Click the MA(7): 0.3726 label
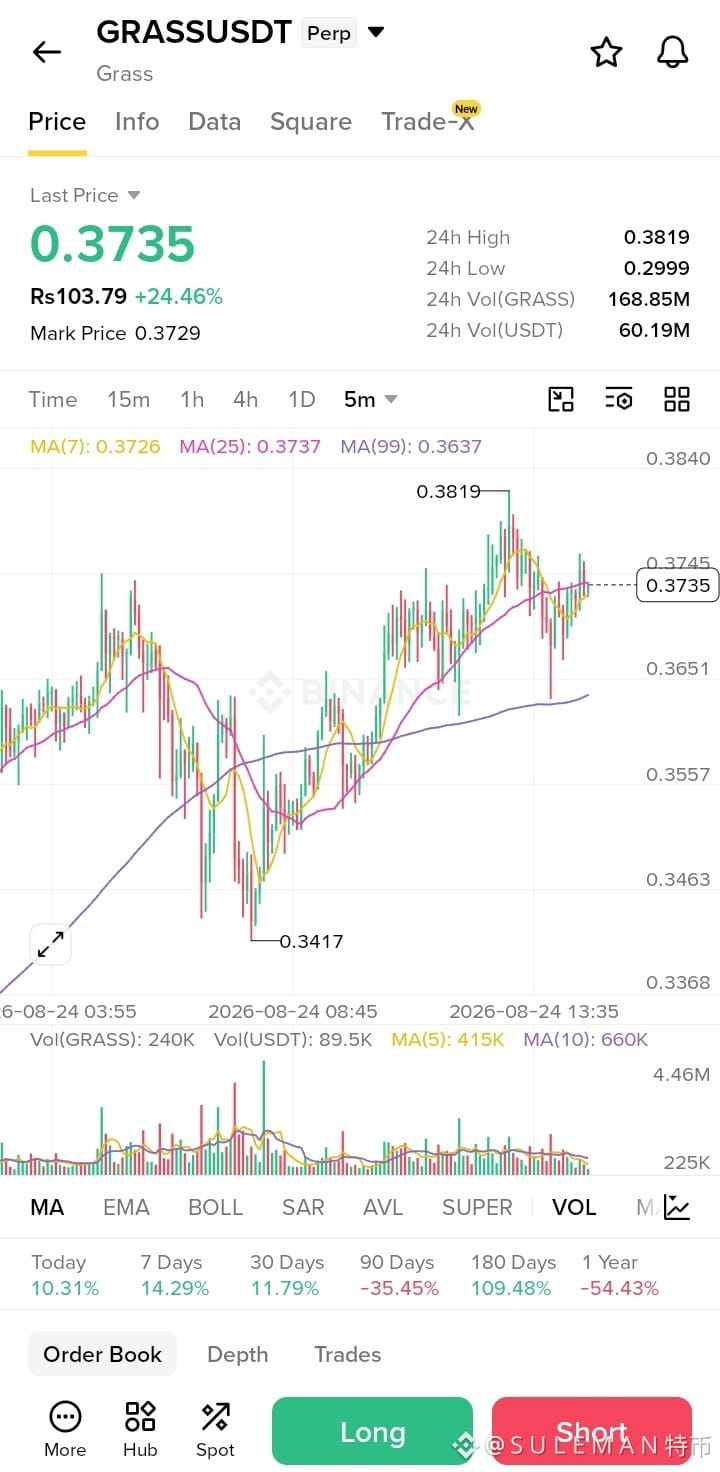 tap(95, 446)
